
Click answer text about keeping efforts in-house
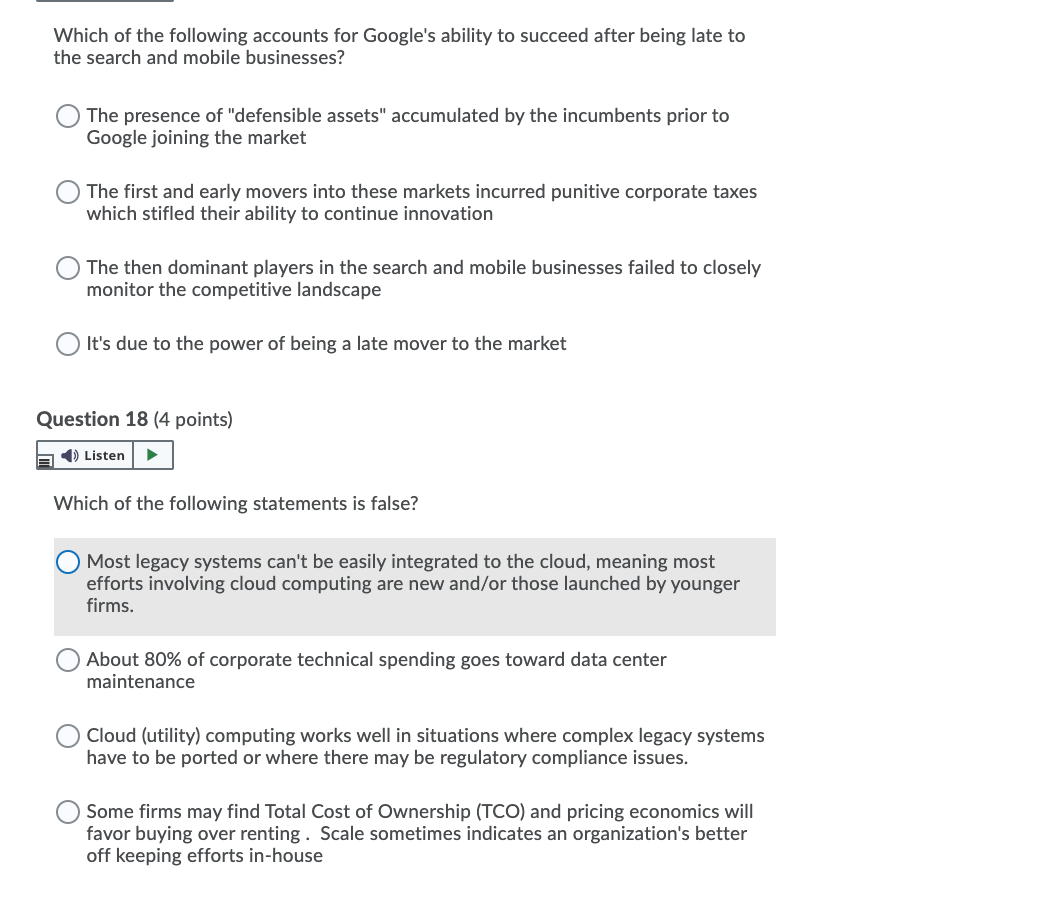419,833
